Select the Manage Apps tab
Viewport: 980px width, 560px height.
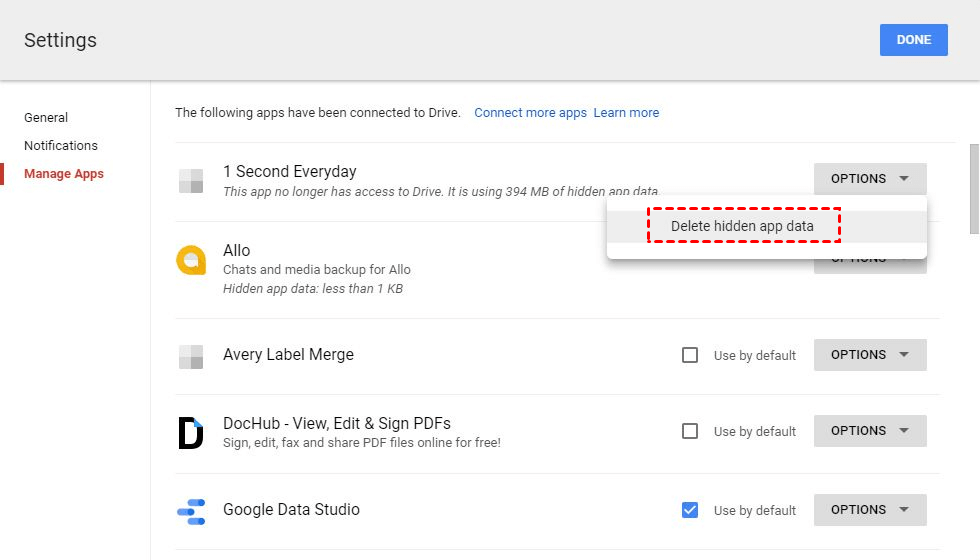pyautogui.click(x=64, y=174)
